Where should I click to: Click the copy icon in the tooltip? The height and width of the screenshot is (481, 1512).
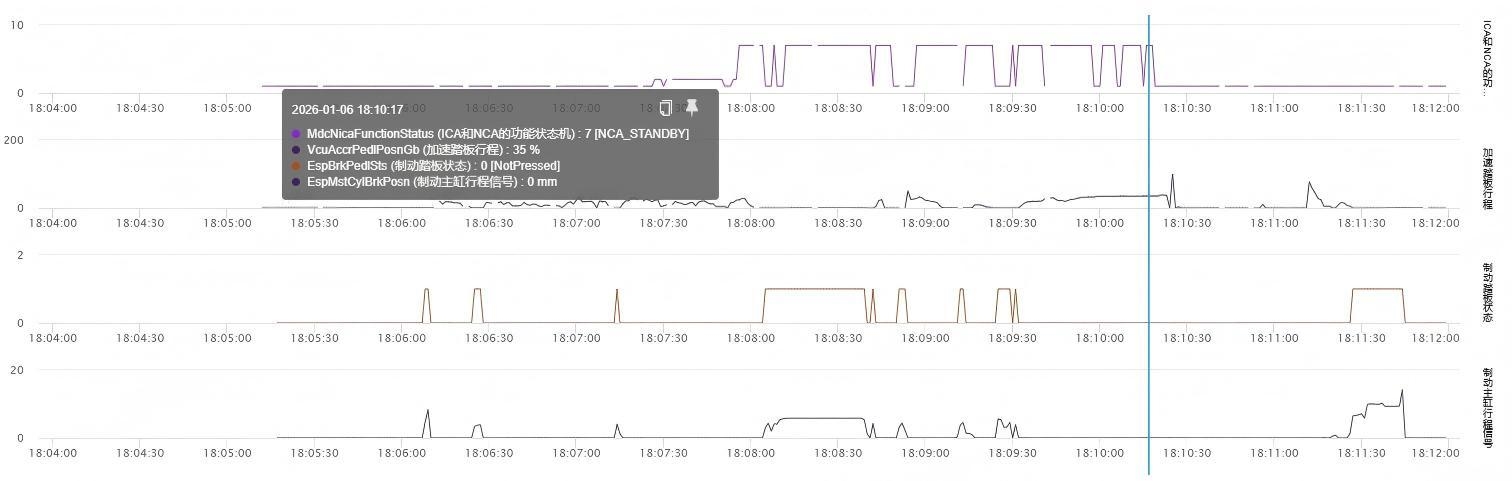(666, 108)
